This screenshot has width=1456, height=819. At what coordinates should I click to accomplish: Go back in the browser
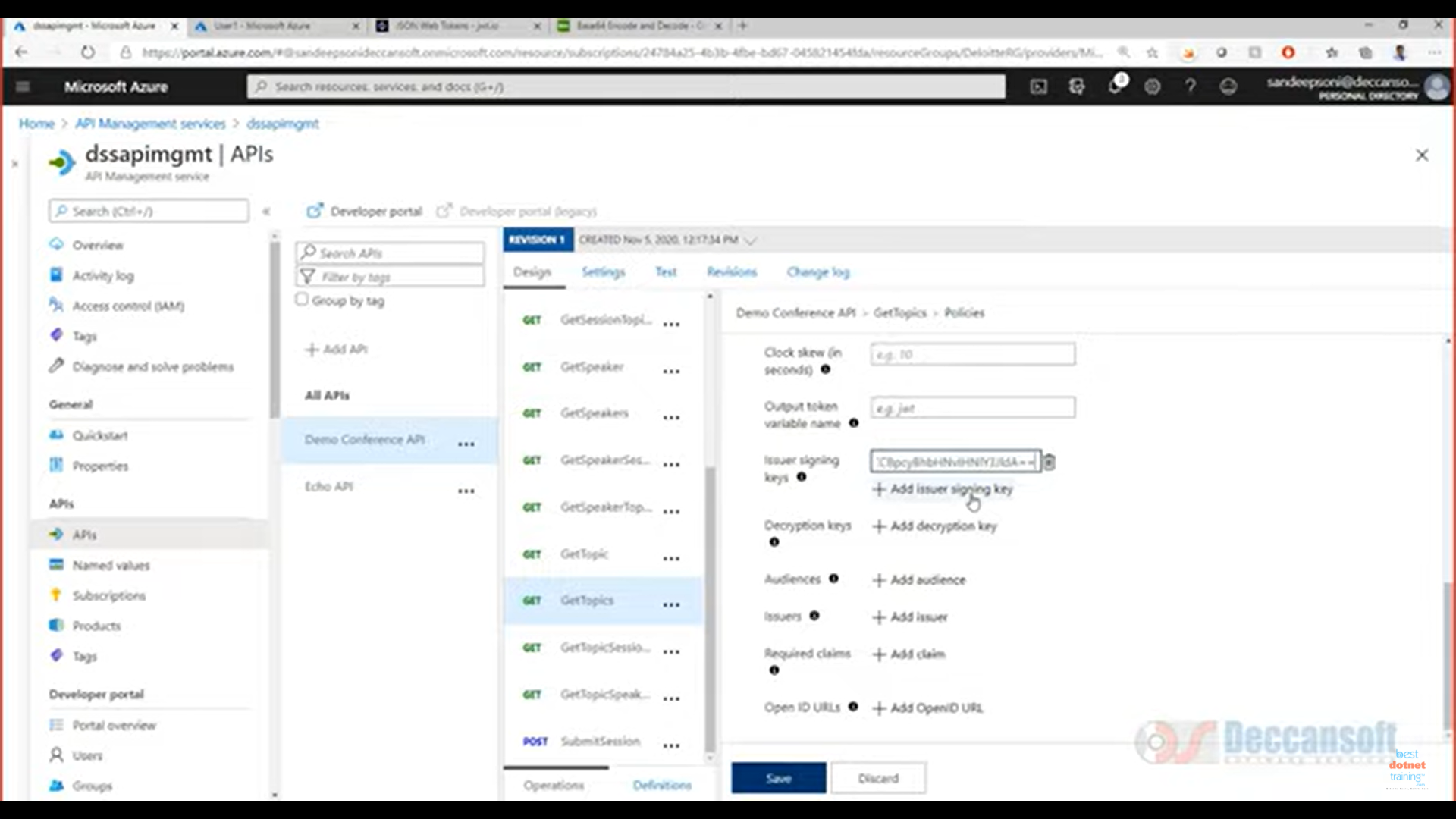pos(21,52)
